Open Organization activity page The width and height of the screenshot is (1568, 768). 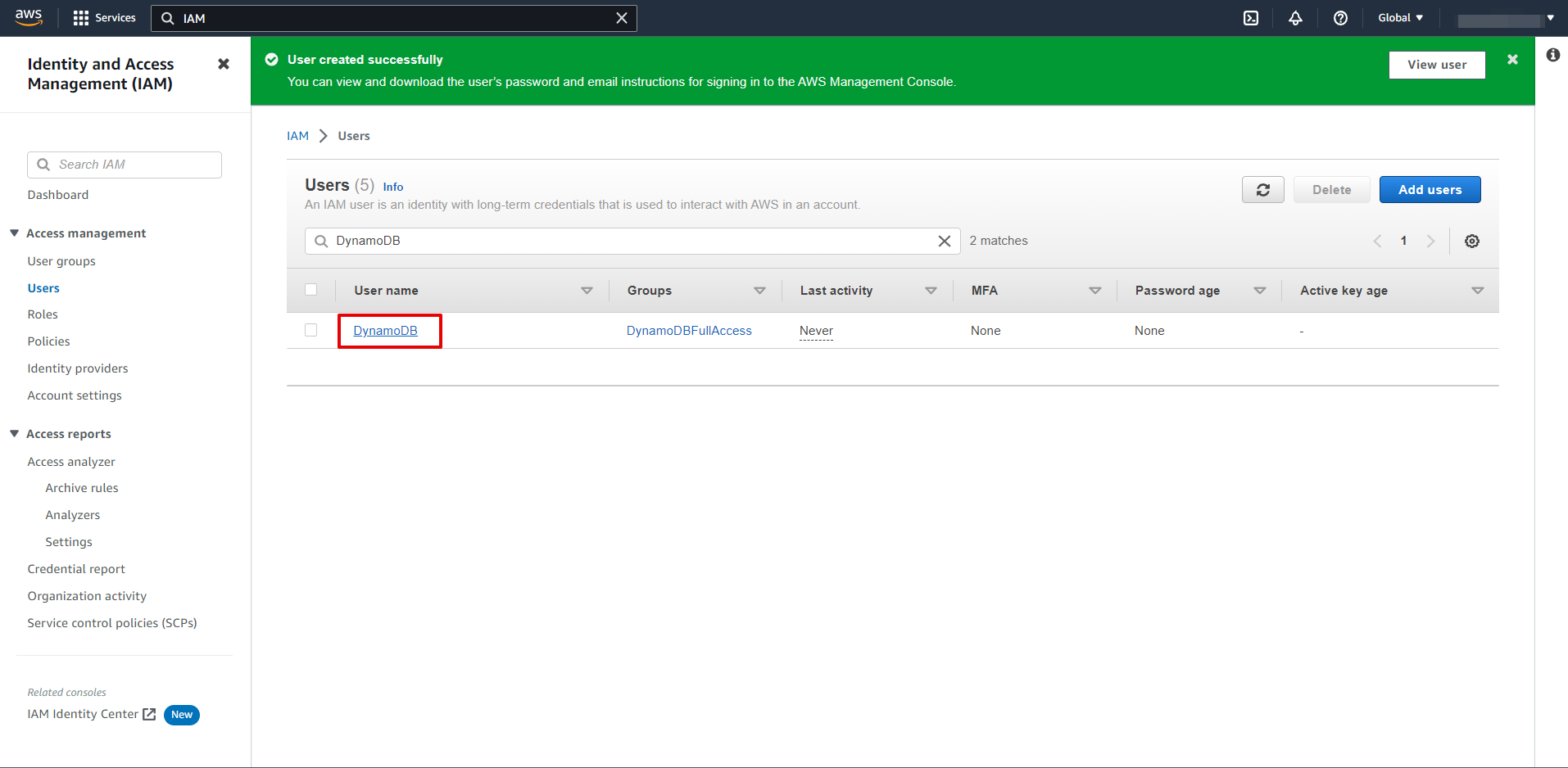coord(87,596)
